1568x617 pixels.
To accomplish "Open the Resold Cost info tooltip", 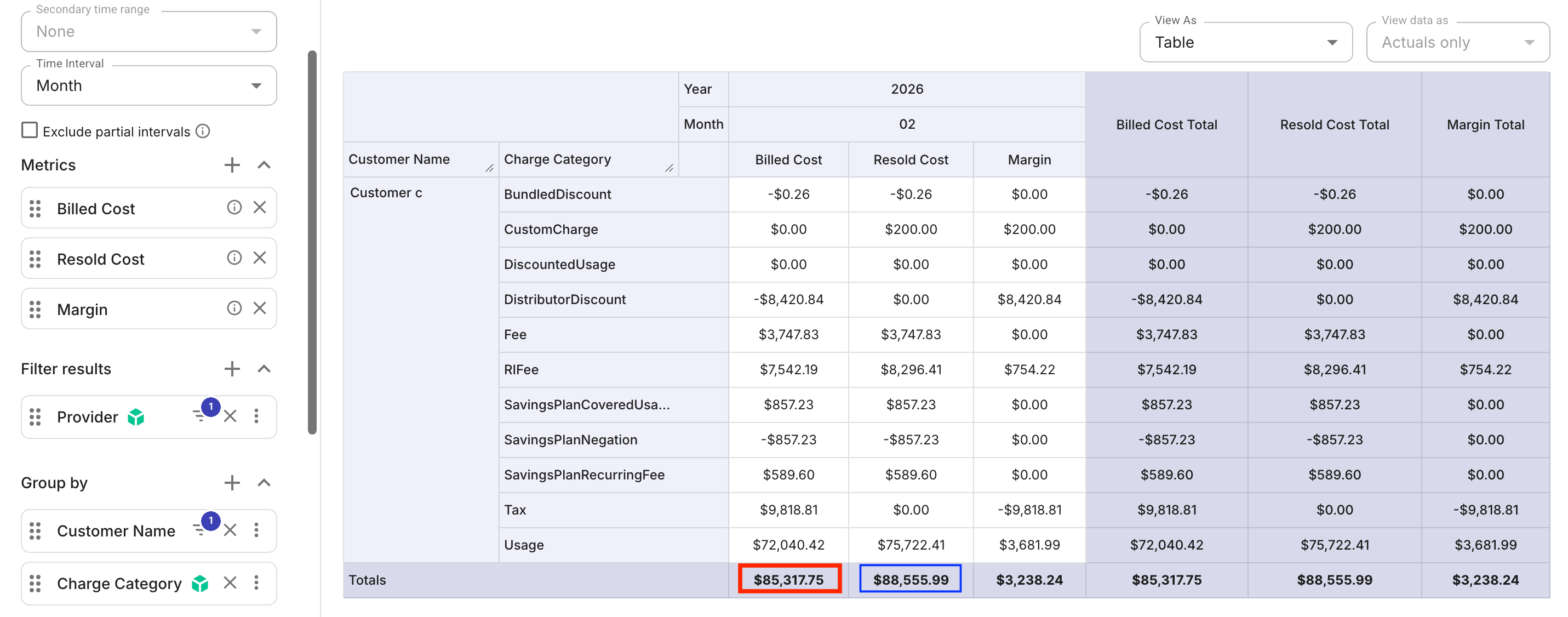I will tap(234, 258).
